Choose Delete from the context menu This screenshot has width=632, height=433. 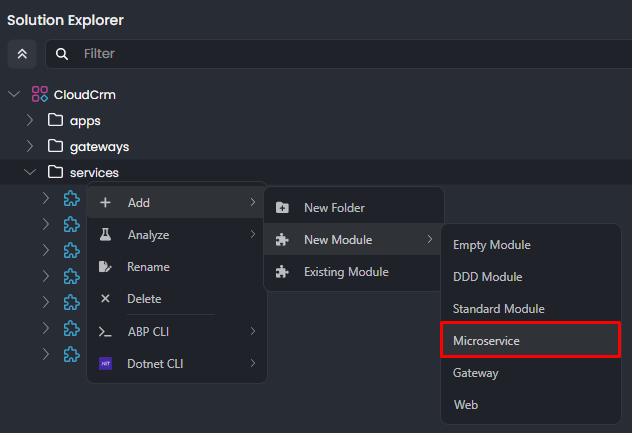144,299
